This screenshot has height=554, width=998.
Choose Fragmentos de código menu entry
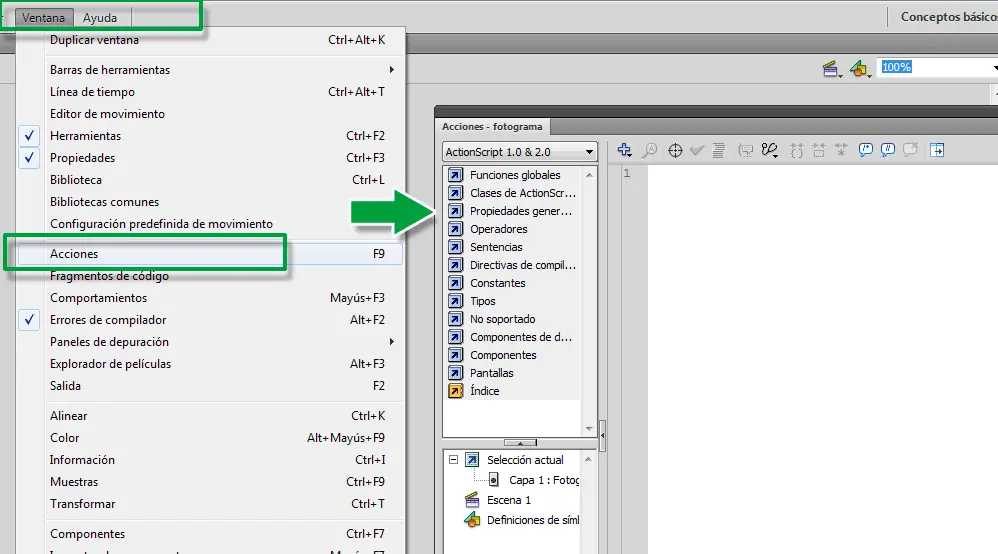click(211, 276)
